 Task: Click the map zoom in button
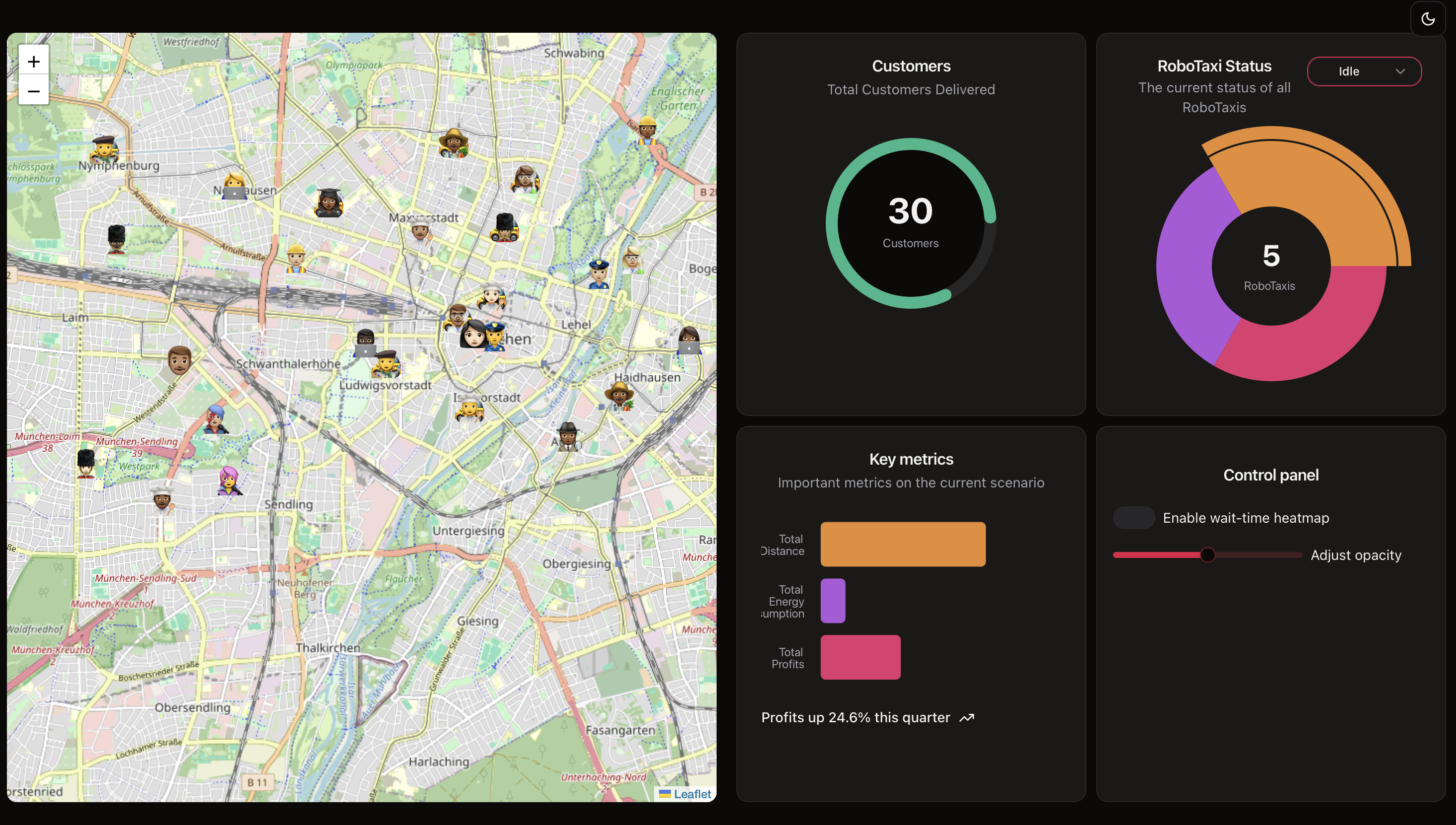point(33,61)
